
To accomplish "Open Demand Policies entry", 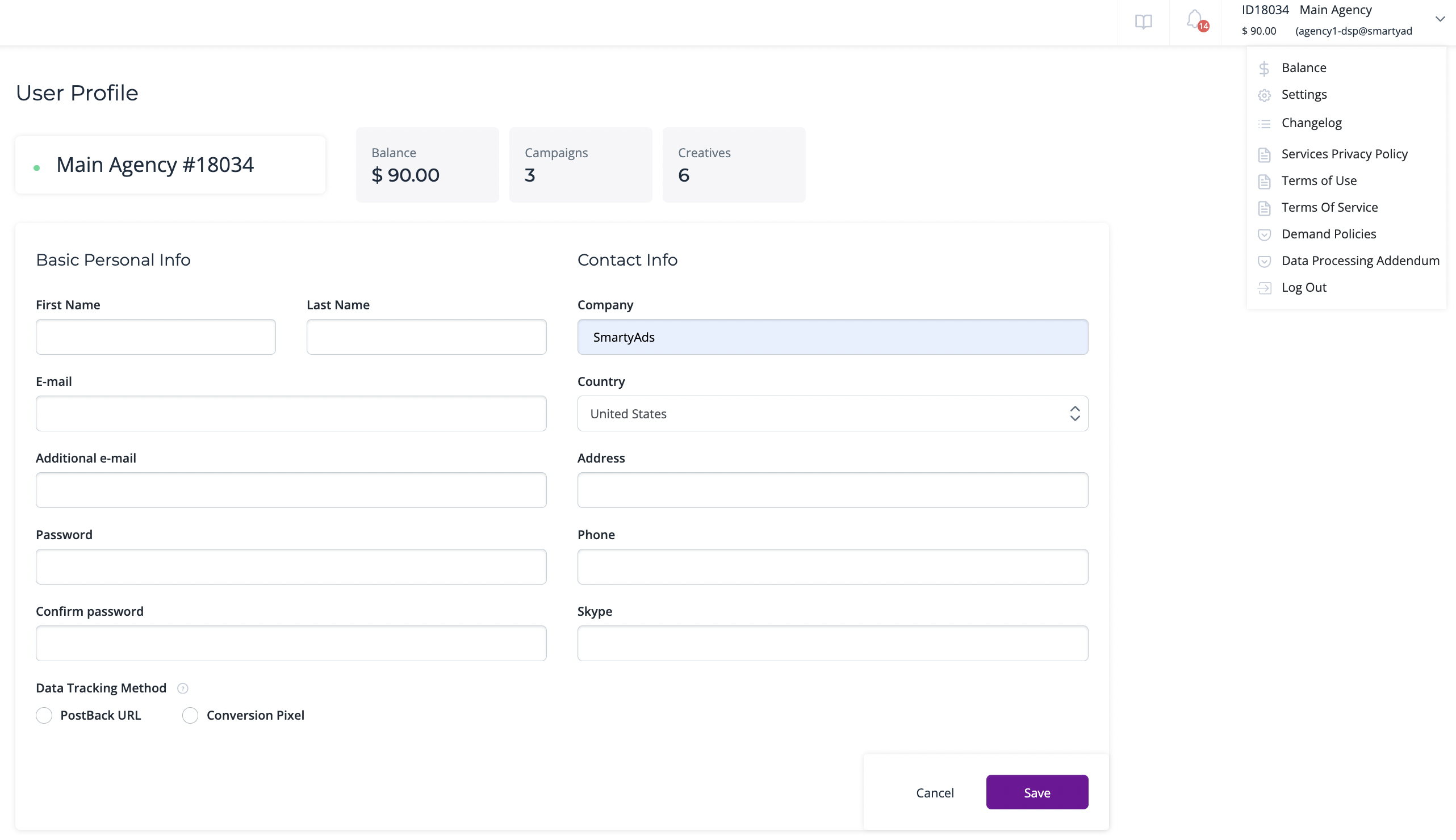I will pos(1328,233).
